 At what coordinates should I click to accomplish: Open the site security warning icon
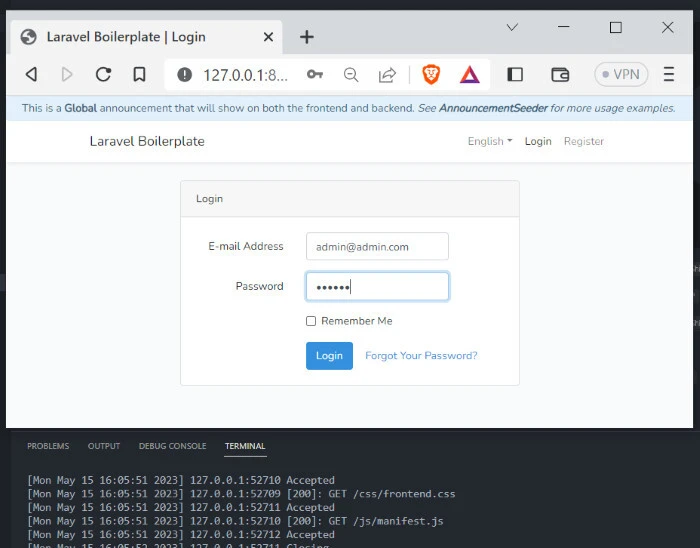point(184,75)
